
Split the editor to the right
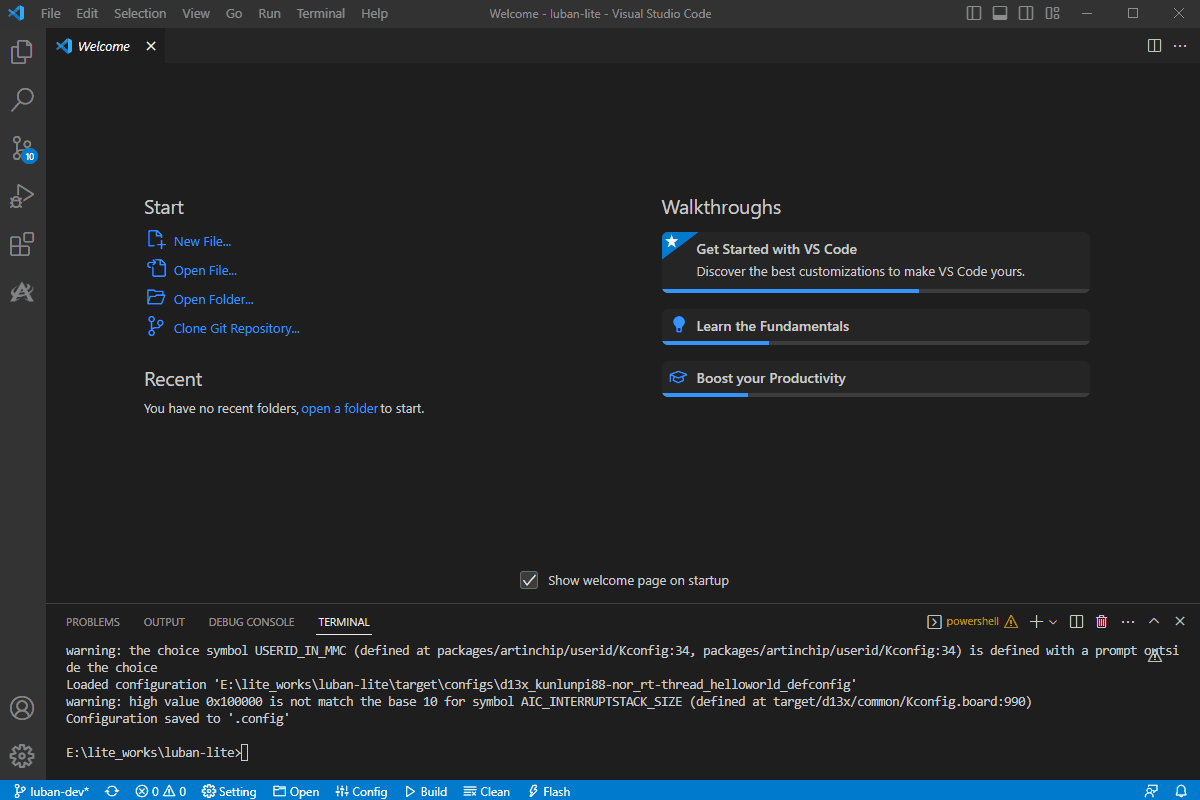click(x=1154, y=46)
